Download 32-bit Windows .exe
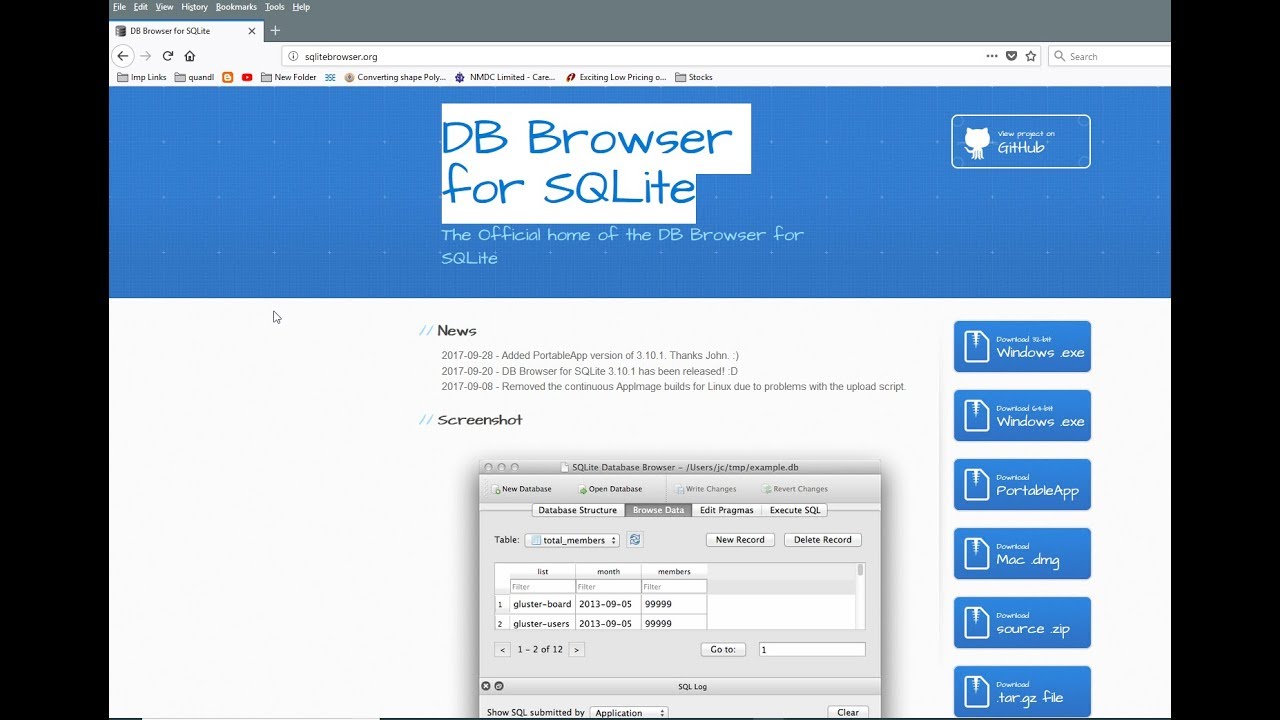Screen dimensions: 1280x720 [1022, 346]
